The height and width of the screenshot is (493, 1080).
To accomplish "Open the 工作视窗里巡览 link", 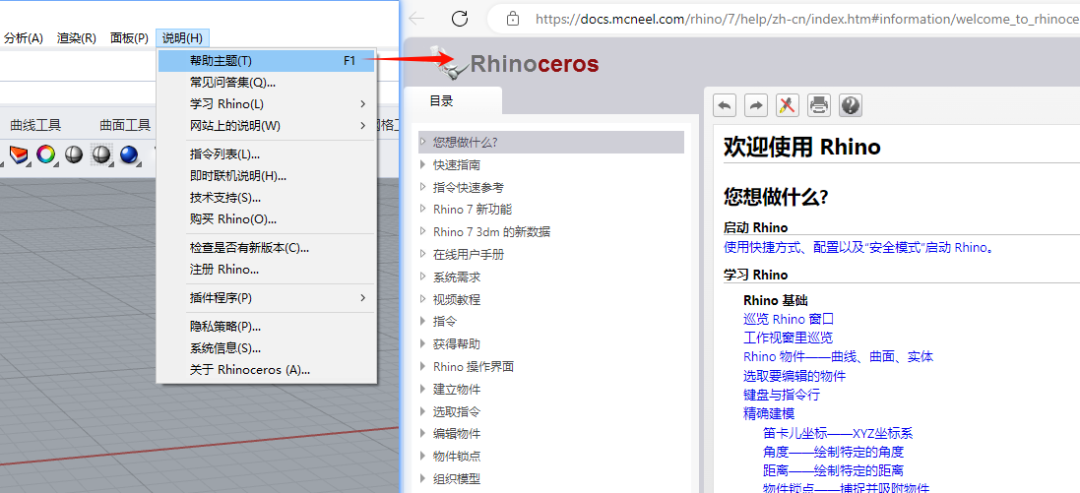I will (x=788, y=338).
